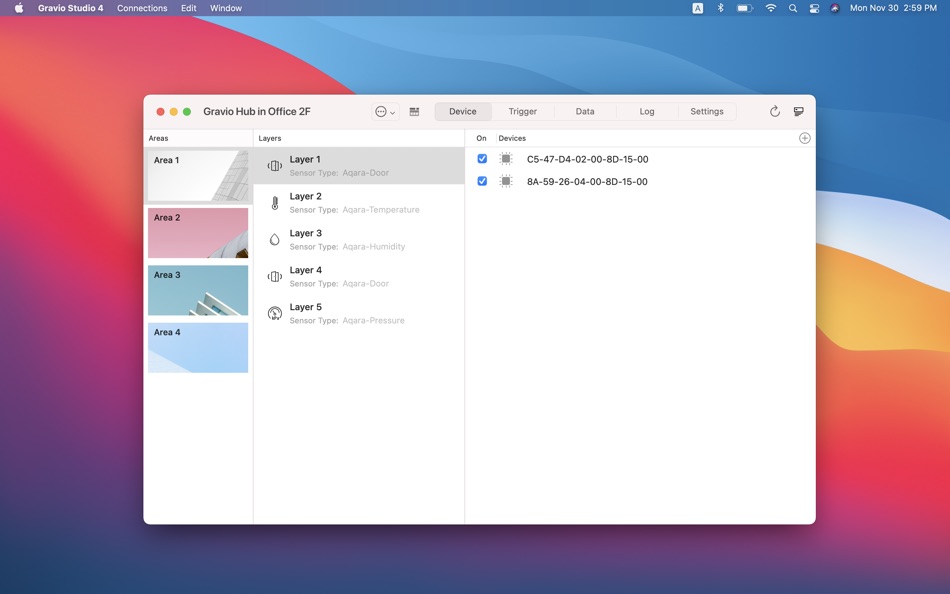Open the Bluetooth menu bar icon
Viewport: 950px width, 594px height.
coord(720,8)
